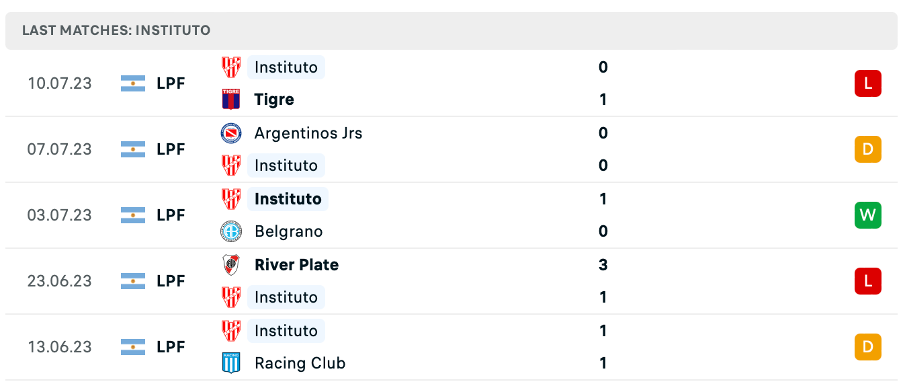This screenshot has height=386, width=904.
Task: Click the Argentinos Jrs club crest
Action: click(231, 133)
